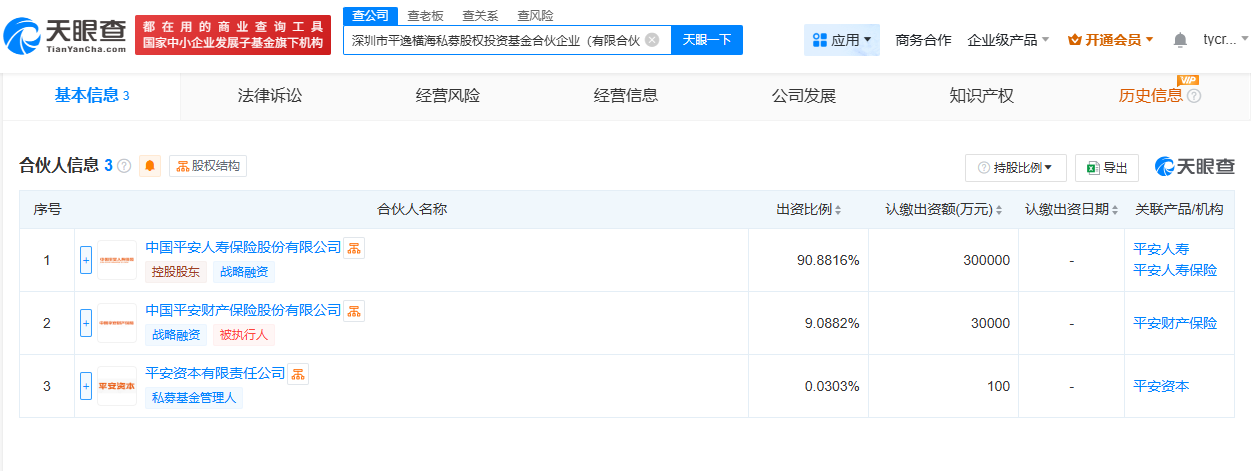1251x471 pixels.
Task: Switch to 法律诉讼 tab
Action: (269, 96)
